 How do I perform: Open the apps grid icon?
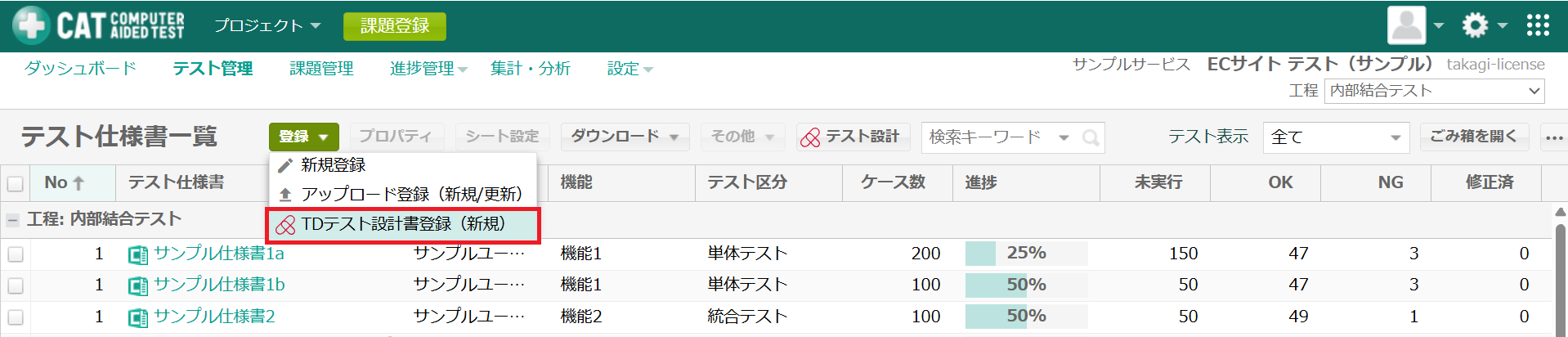pyautogui.click(x=1537, y=25)
